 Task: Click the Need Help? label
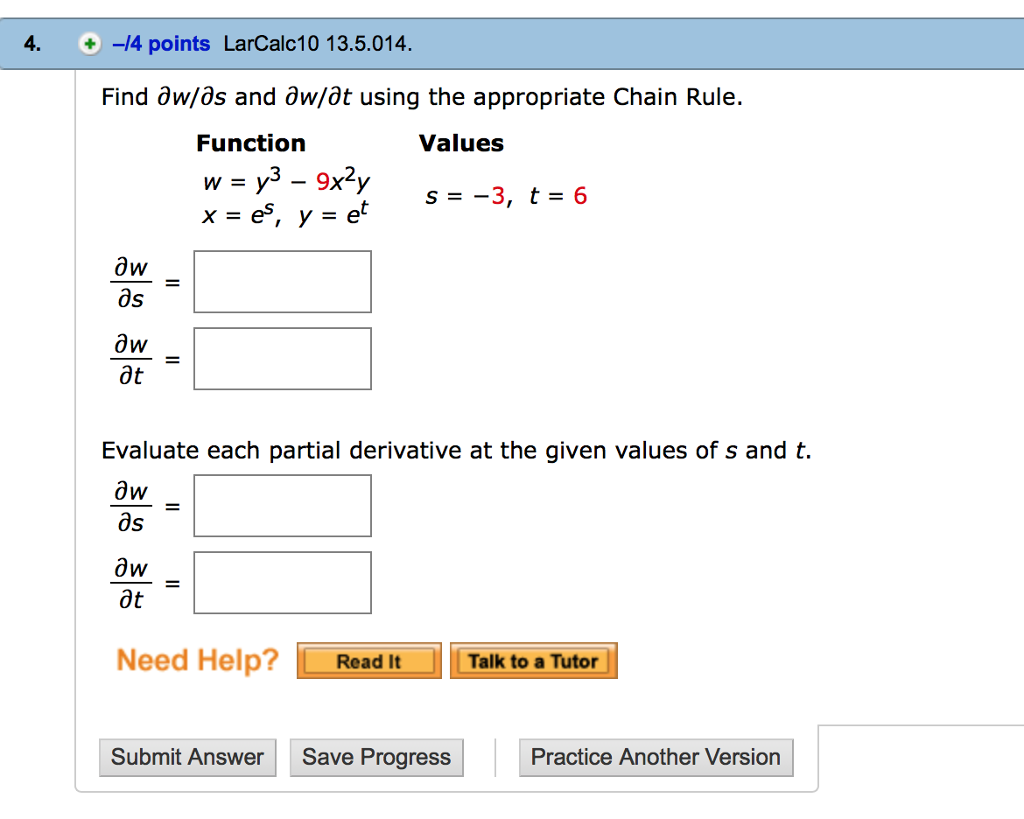(197, 660)
